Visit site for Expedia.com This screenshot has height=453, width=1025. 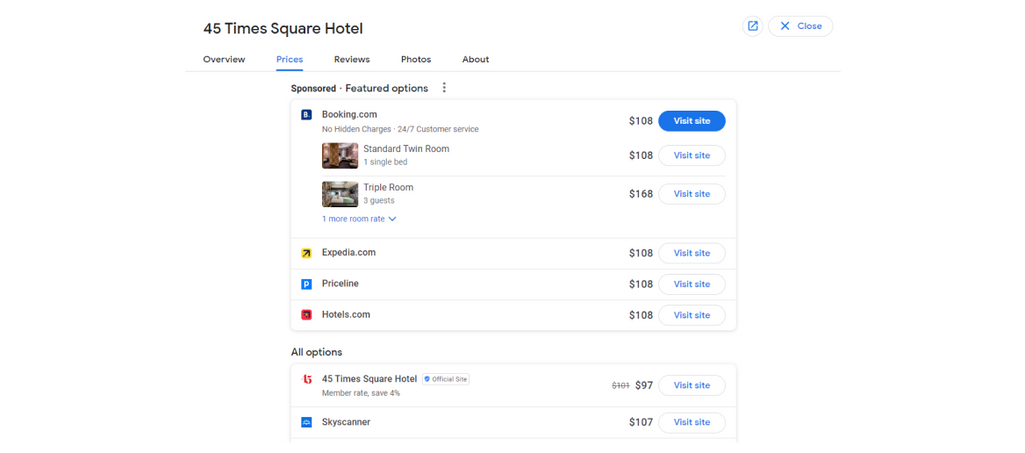(692, 253)
